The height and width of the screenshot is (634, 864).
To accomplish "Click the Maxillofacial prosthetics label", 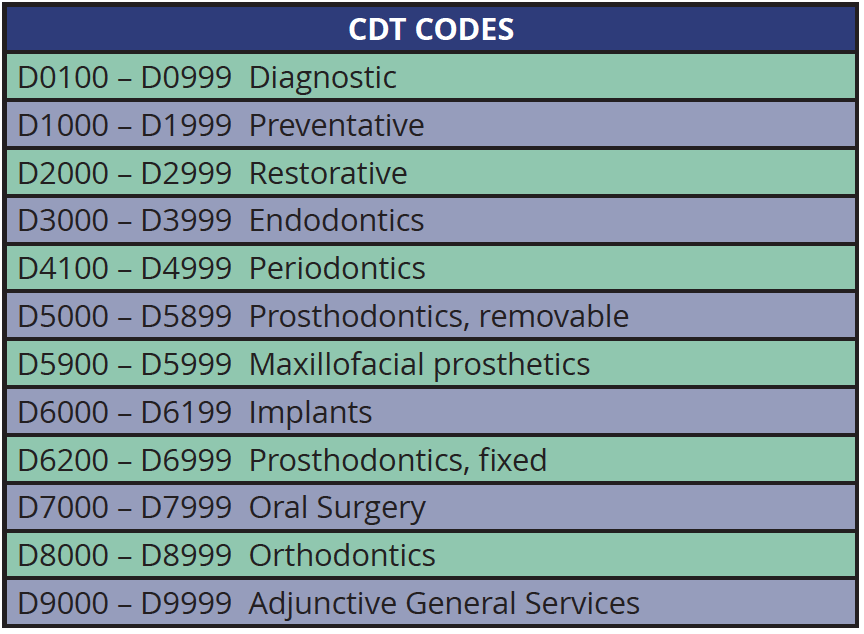I will [x=419, y=364].
